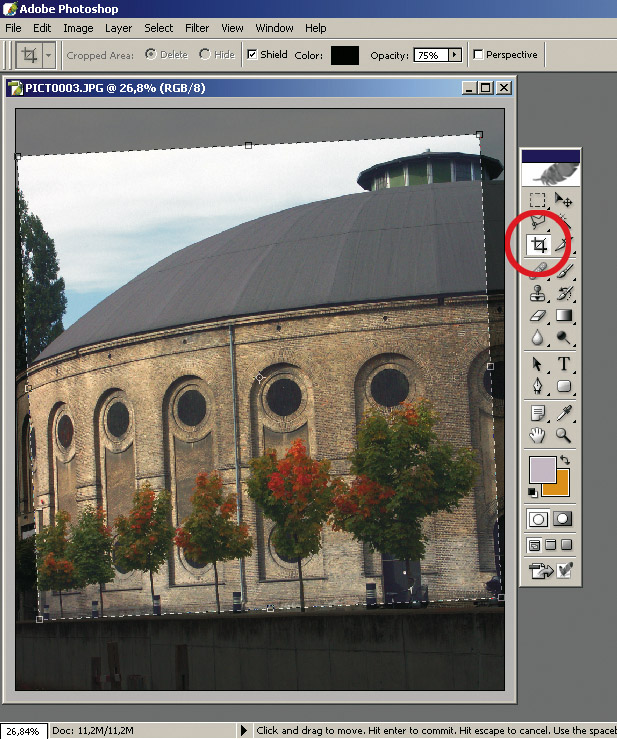The height and width of the screenshot is (739, 617).
Task: Switch to Quick Mask mode
Action: coord(562,519)
